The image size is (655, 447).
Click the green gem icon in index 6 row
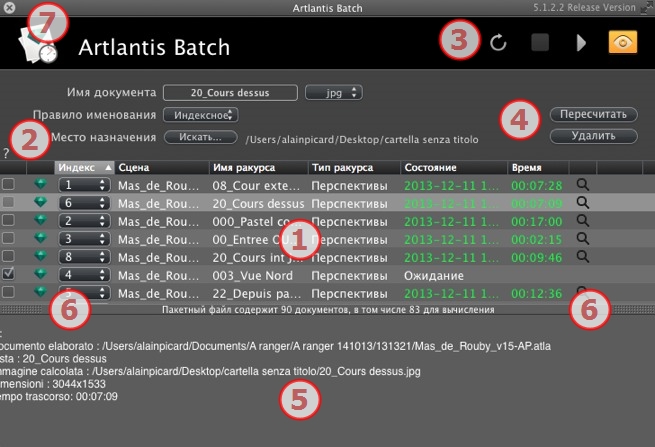[41, 202]
